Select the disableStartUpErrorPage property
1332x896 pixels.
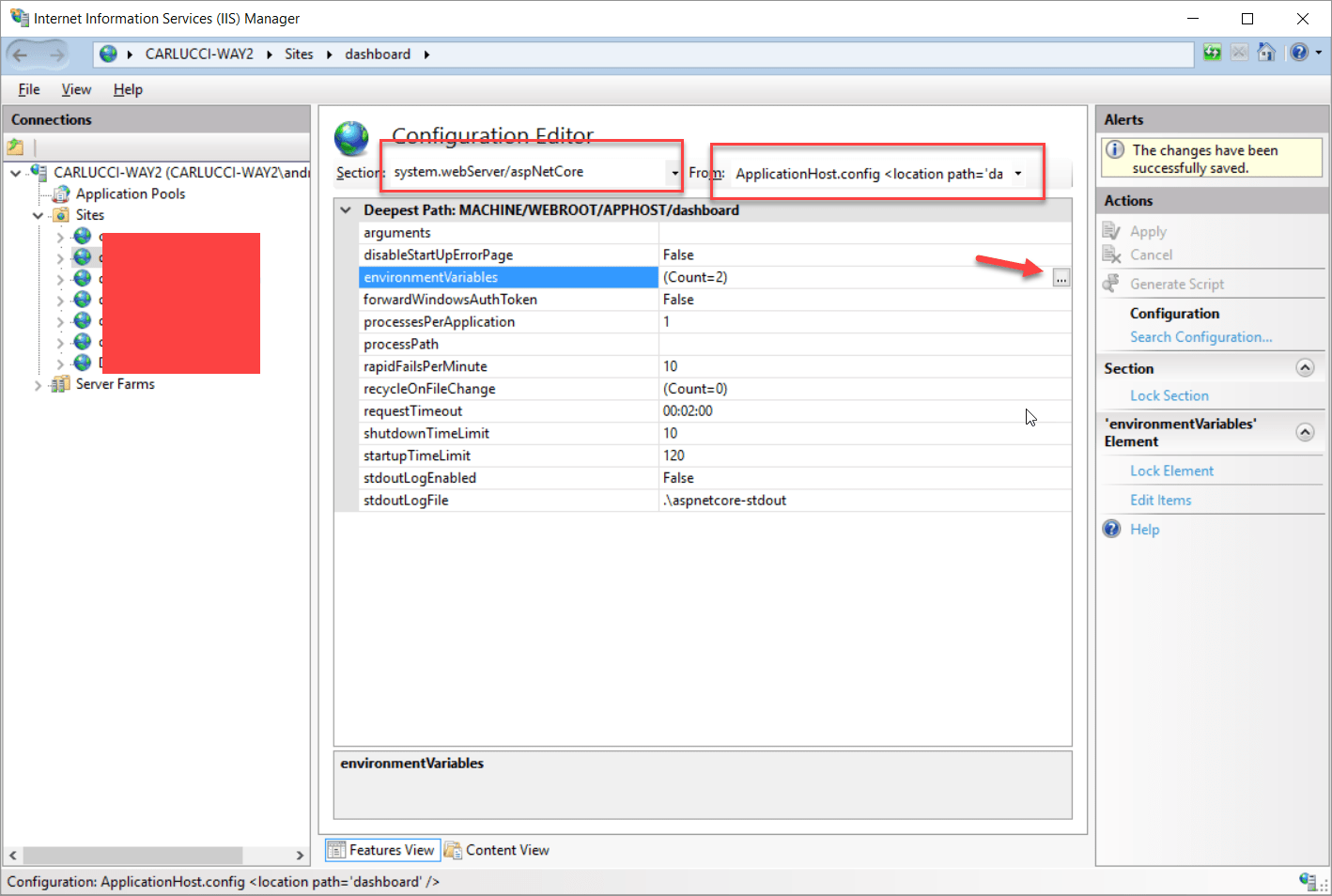pyautogui.click(x=715, y=255)
